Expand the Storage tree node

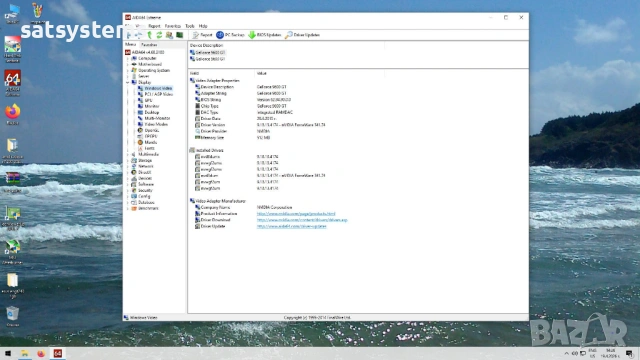point(127,160)
